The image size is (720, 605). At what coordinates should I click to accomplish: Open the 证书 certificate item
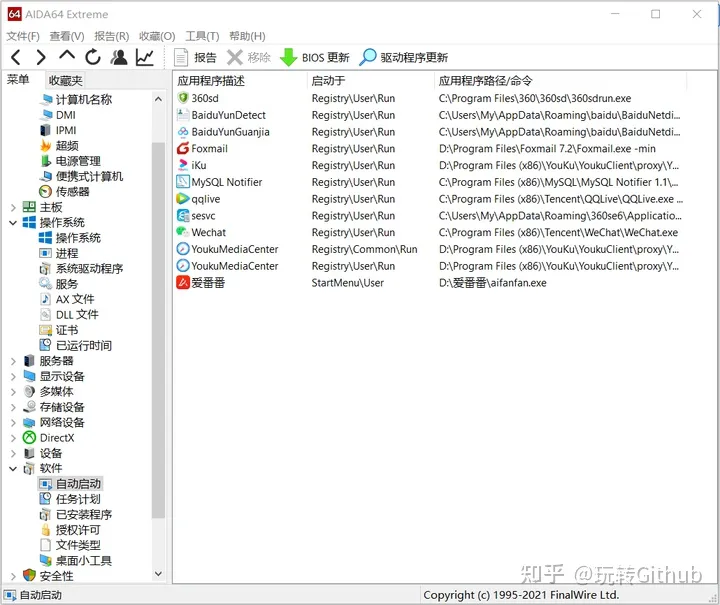[59, 330]
